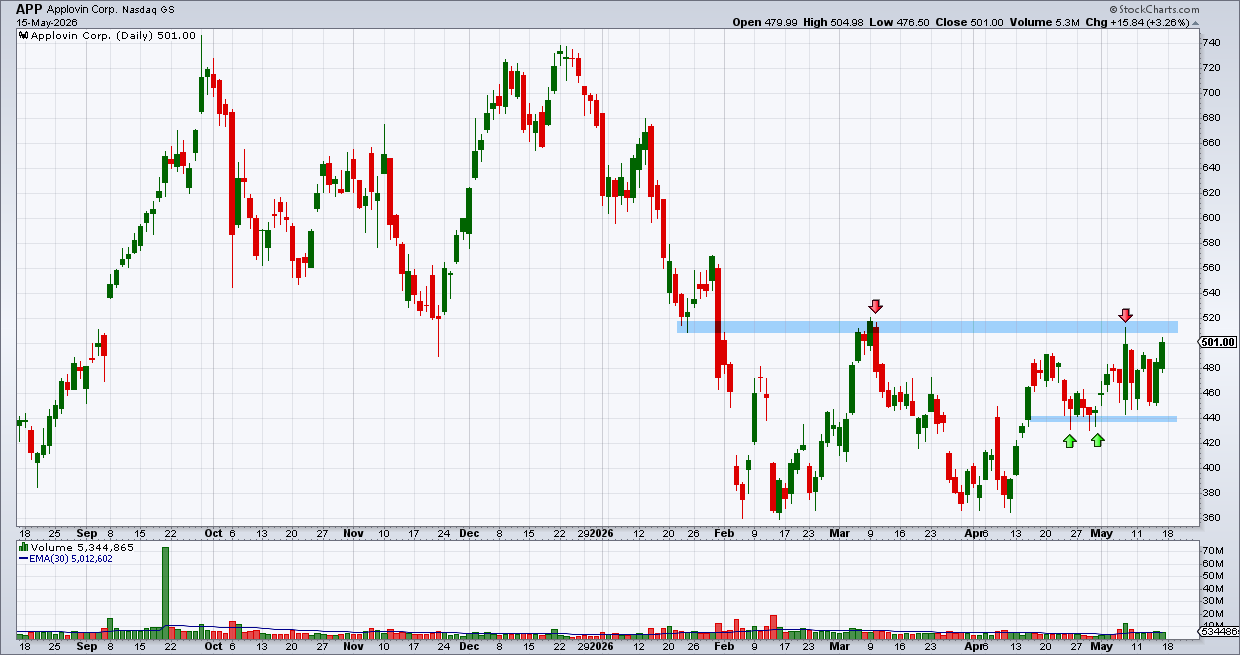Select the 5344865 volume tag on the volume axis

(x=1218, y=631)
